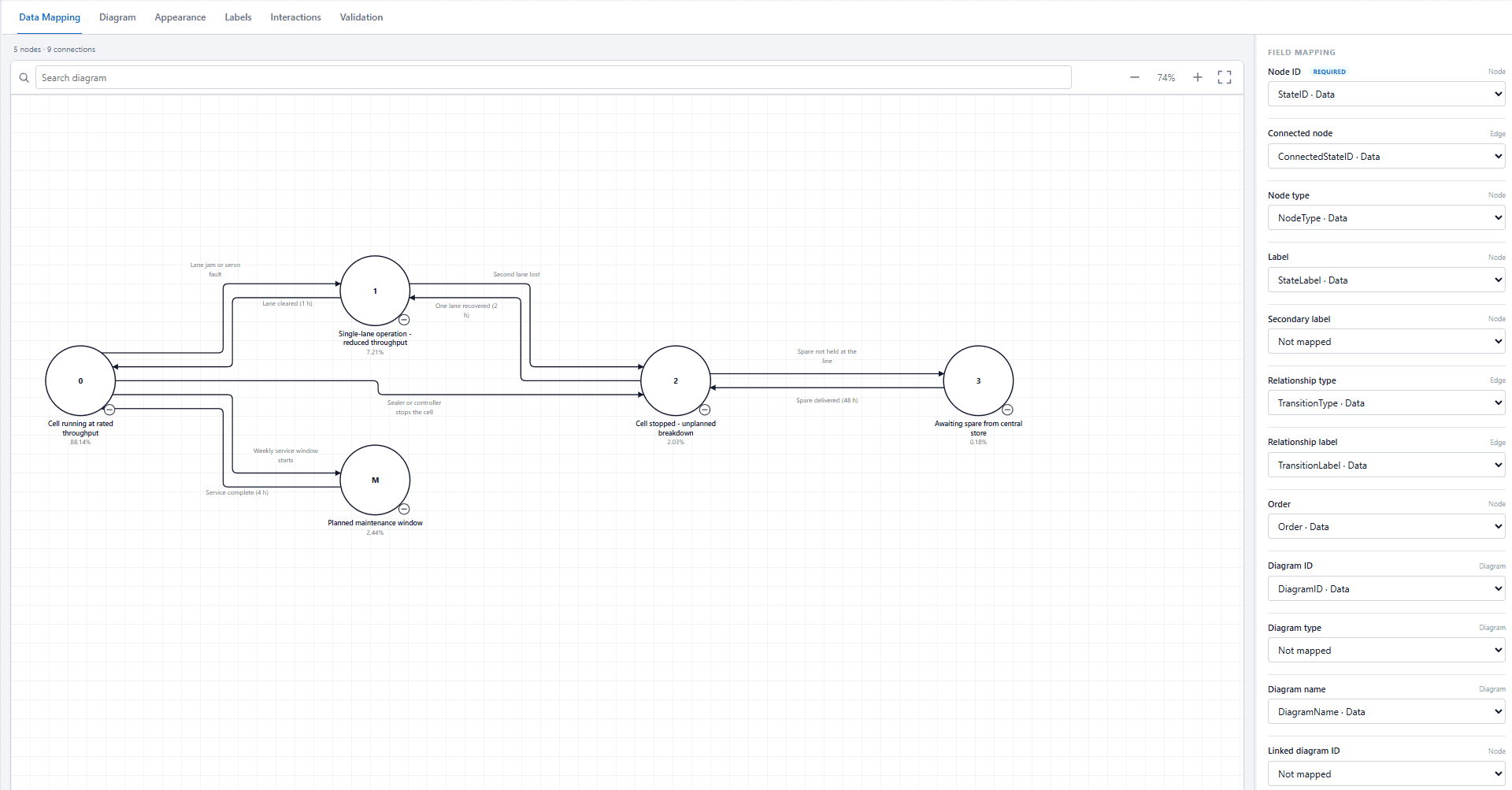The height and width of the screenshot is (790, 1512).
Task: Select node 0 circle
Action: 80,380
